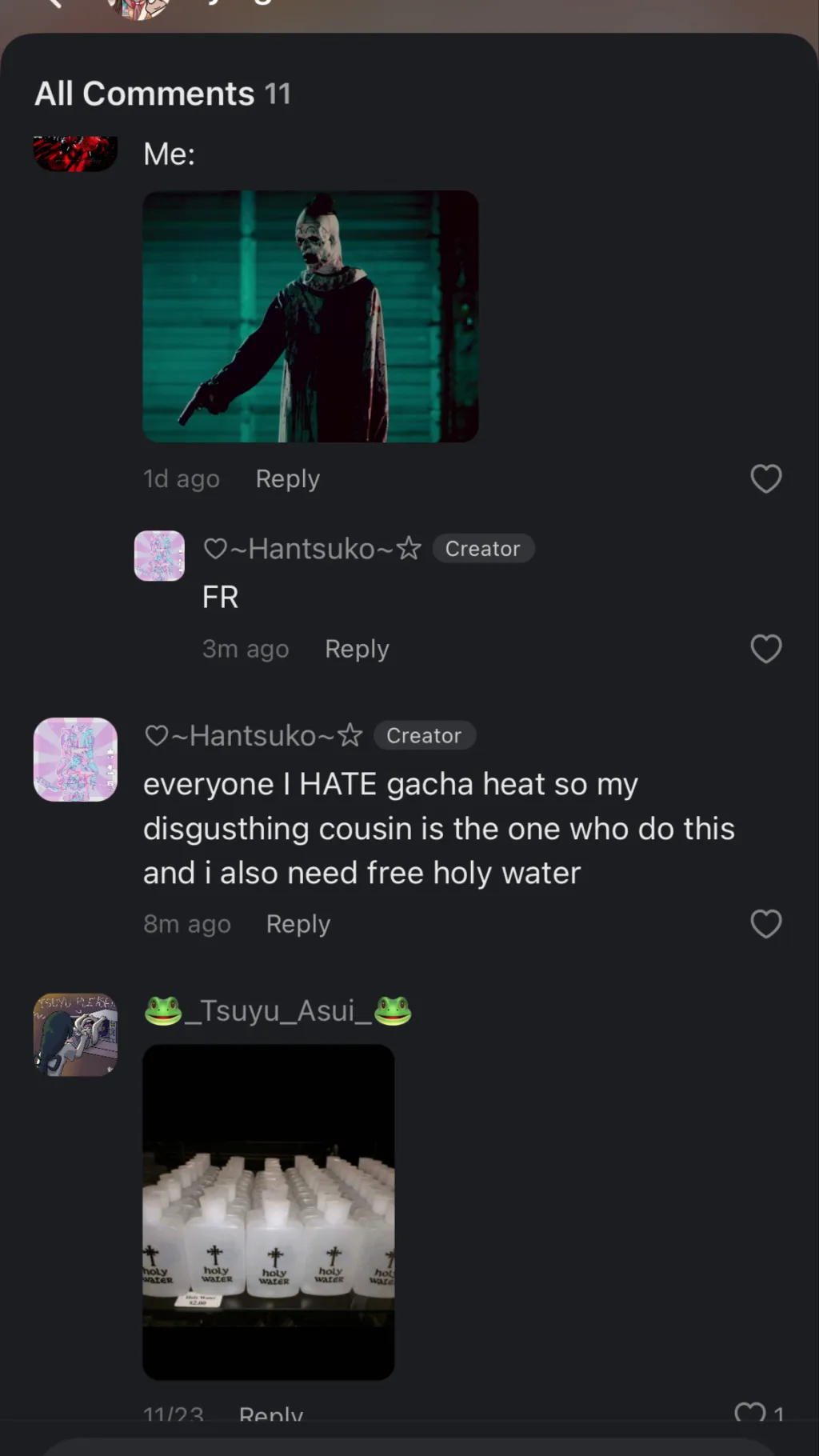Tap the All Comments 11 header
Screen dimensions: 819x1456
(x=162, y=94)
